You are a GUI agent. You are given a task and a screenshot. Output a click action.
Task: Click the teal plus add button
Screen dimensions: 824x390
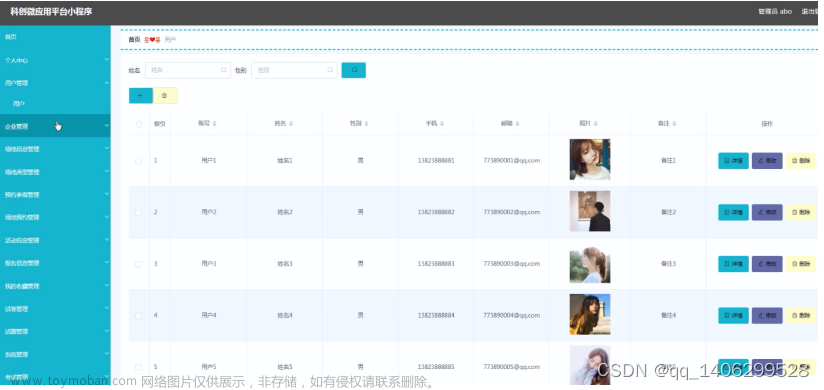click(140, 96)
